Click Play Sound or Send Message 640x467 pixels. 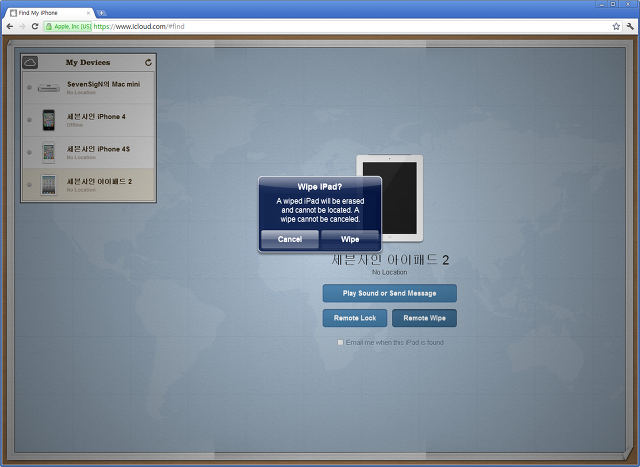pyautogui.click(x=389, y=293)
